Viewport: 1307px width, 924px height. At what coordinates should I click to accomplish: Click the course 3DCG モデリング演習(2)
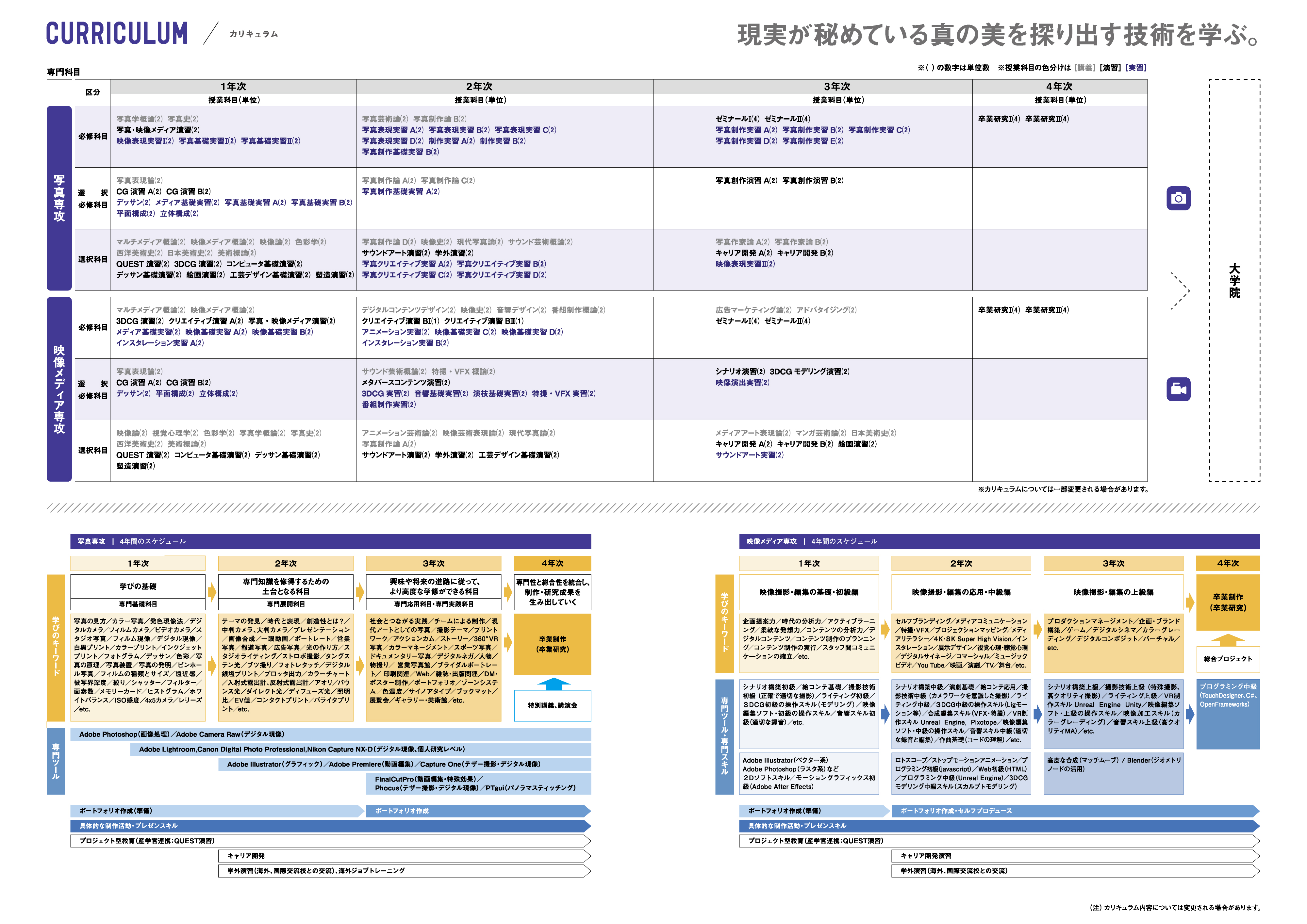pyautogui.click(x=809, y=372)
